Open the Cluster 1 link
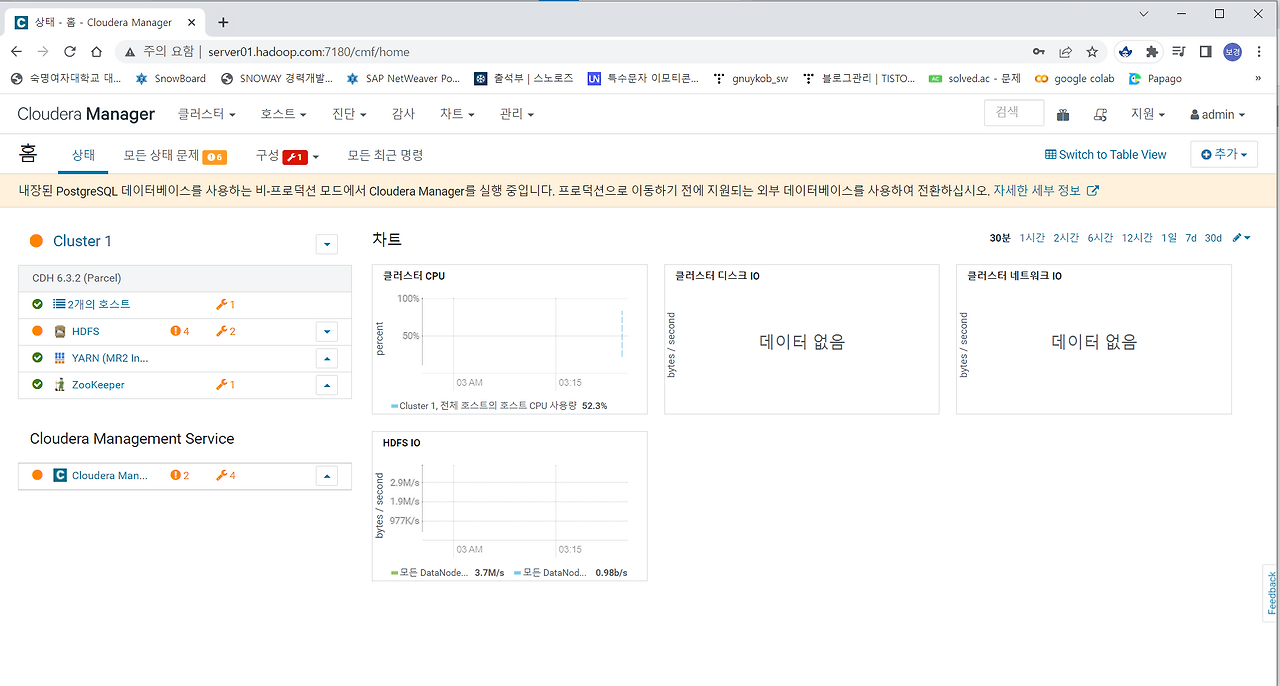The image size is (1280, 686). [x=82, y=241]
